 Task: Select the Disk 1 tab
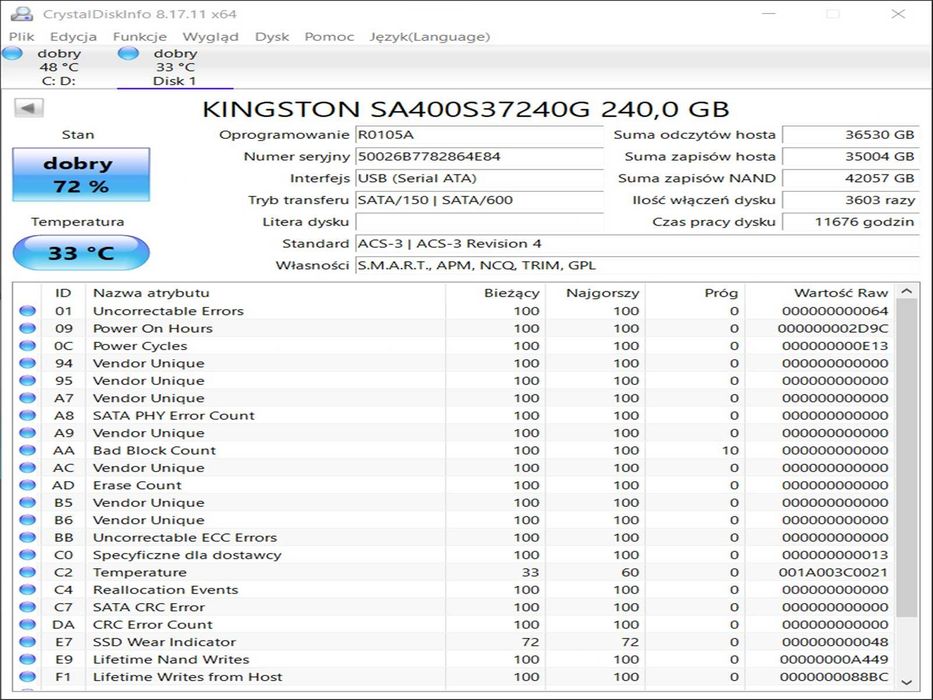tap(174, 67)
